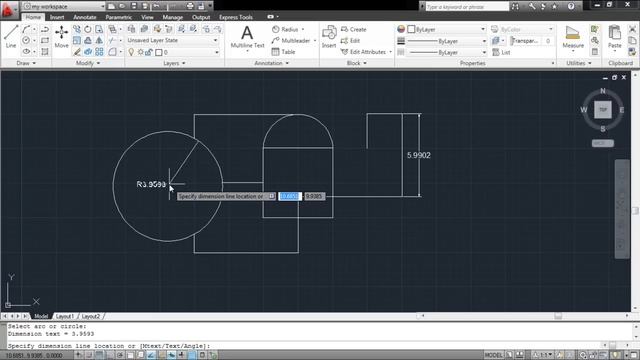Switch to the Manage ribbon tab
Viewport: 640px width, 360px height.
pos(173,17)
